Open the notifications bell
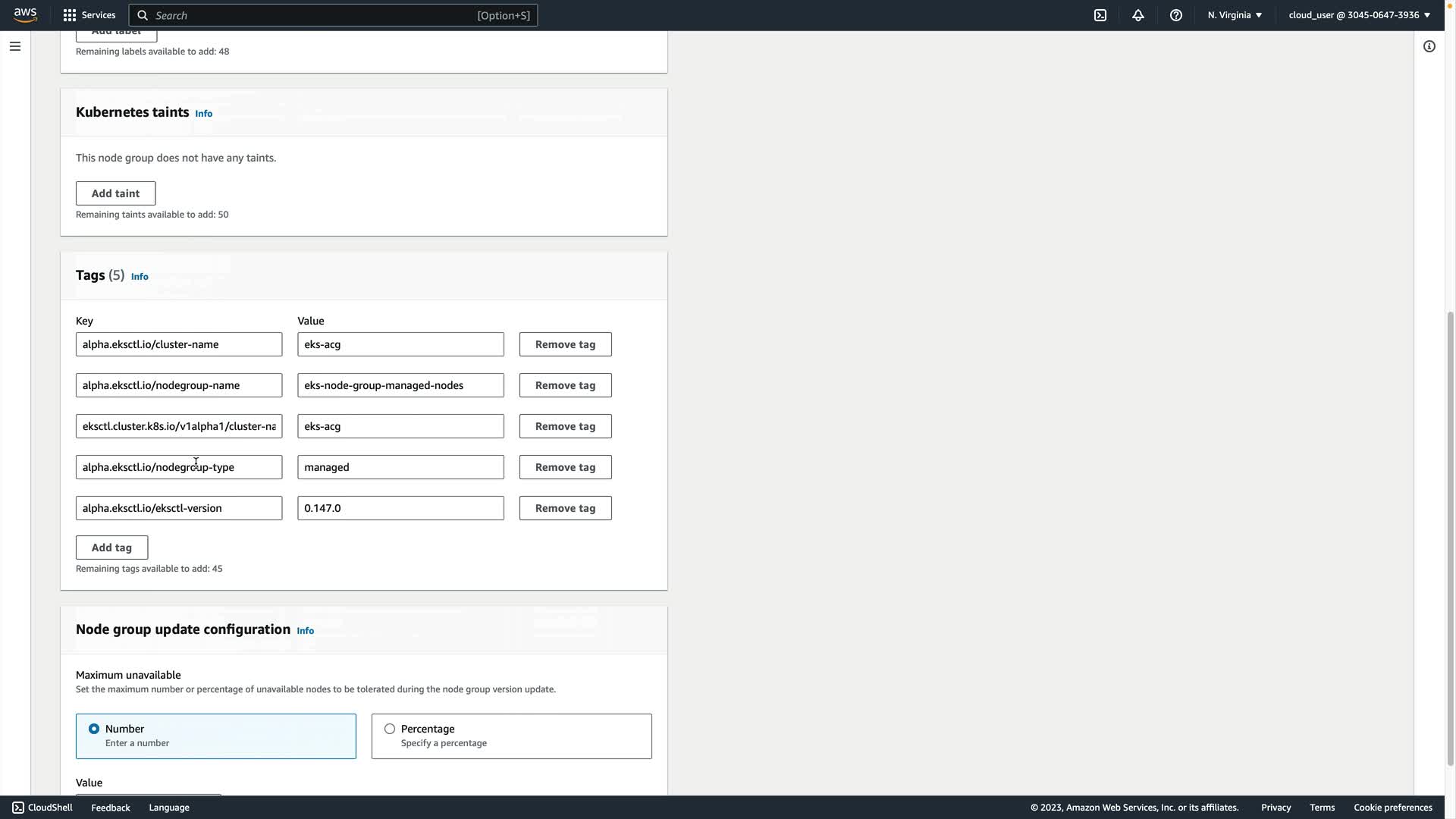Viewport: 1456px width, 819px height. coord(1138,15)
